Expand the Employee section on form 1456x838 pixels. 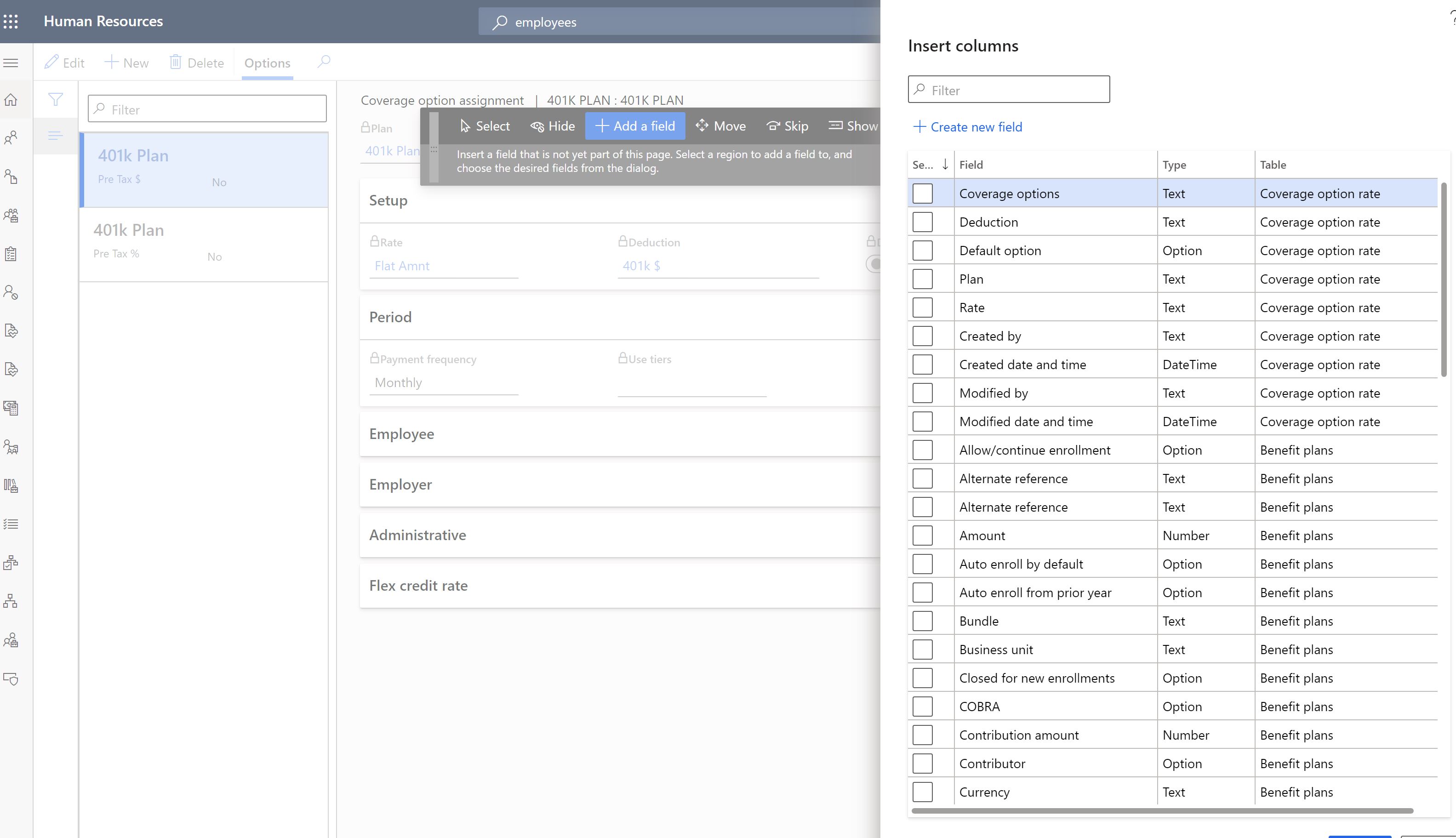402,433
